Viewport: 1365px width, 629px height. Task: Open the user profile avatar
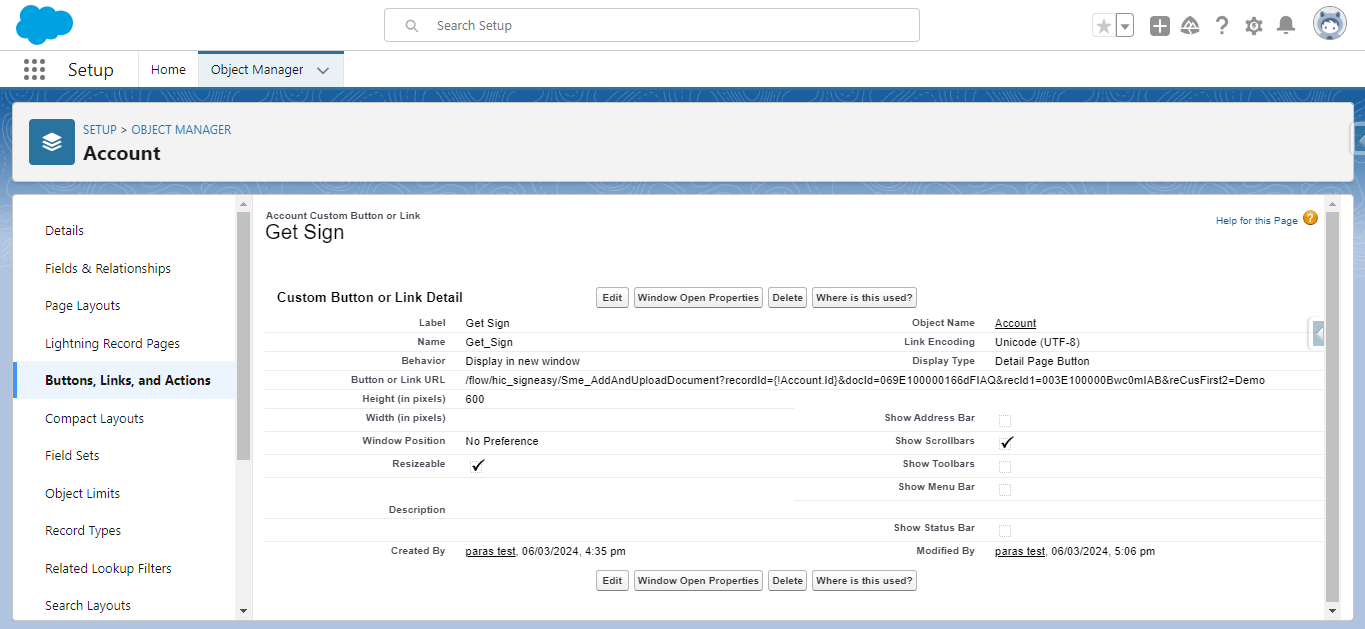(x=1330, y=25)
